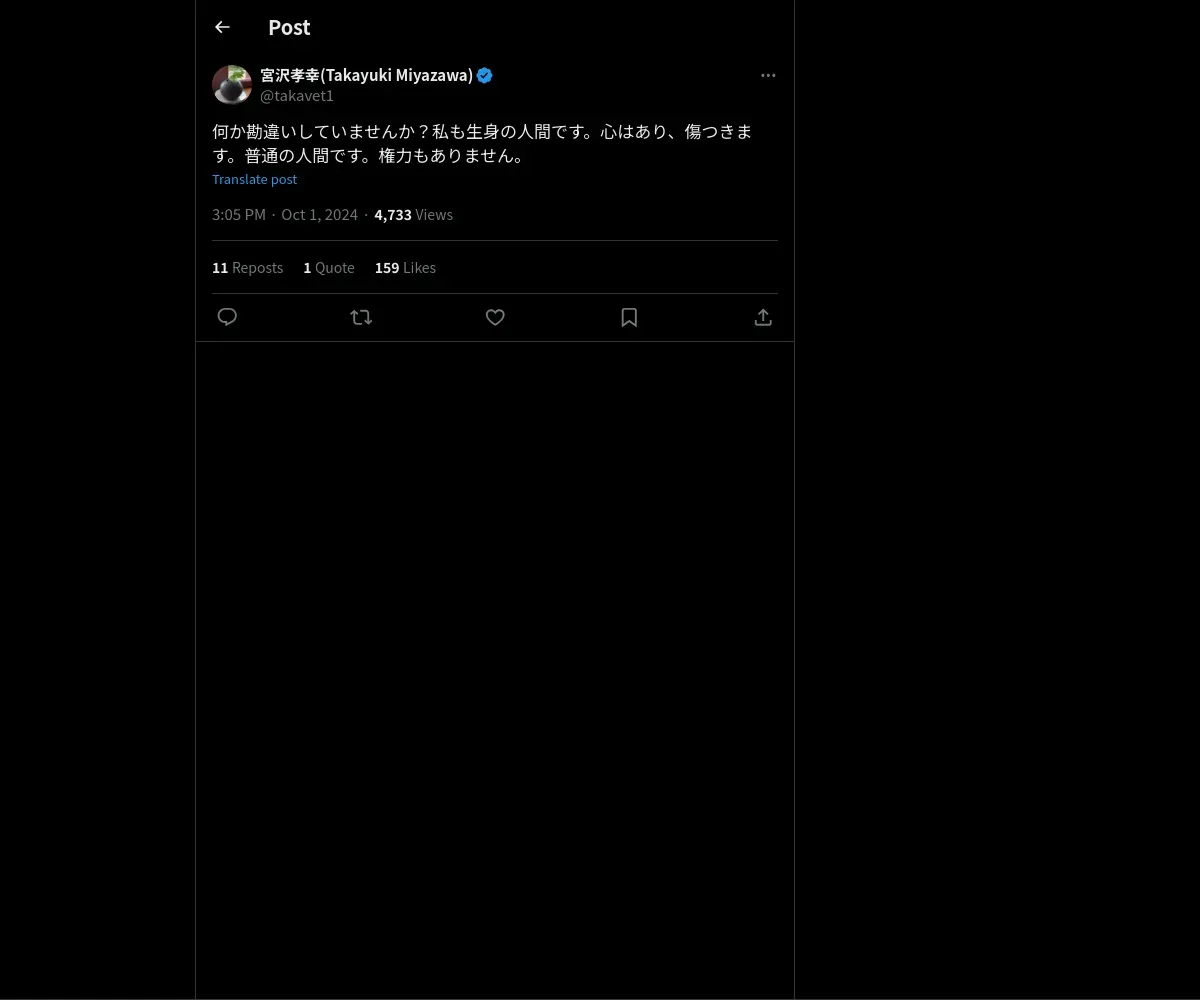Open the @takavet1 handle
Image resolution: width=1200 pixels, height=1000 pixels.
tap(297, 95)
